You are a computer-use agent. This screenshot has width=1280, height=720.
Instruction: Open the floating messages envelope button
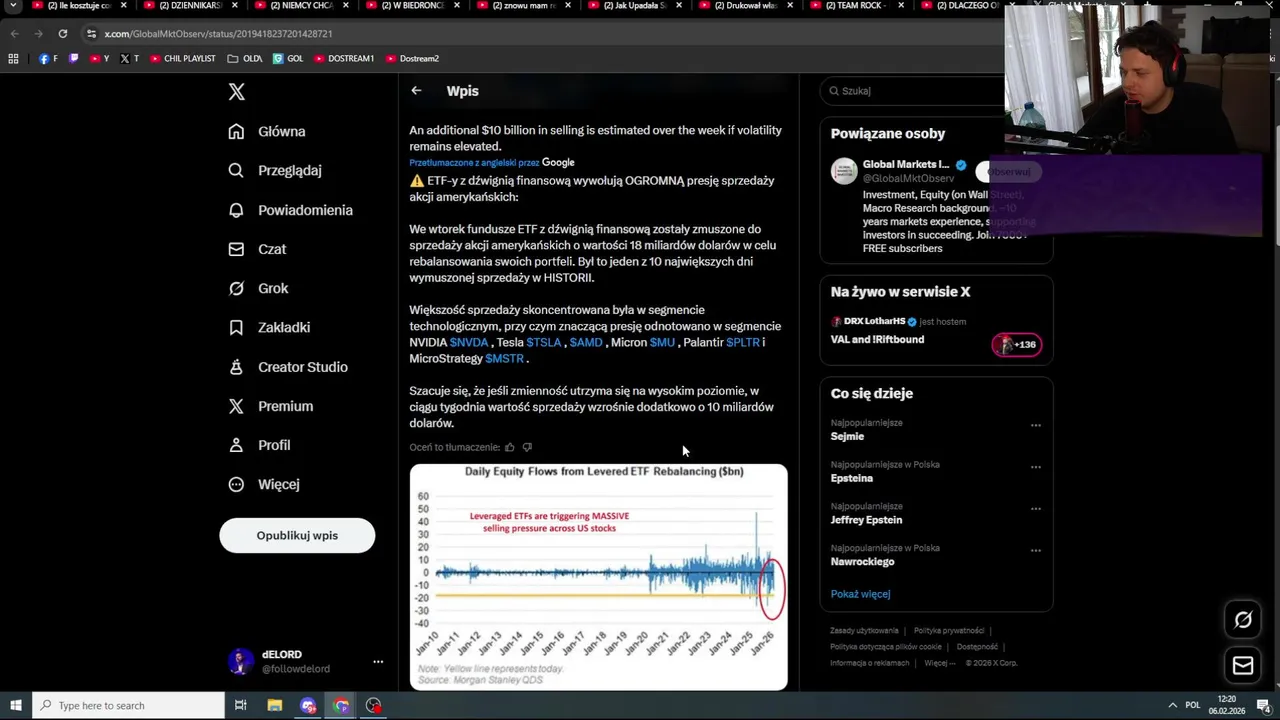tap(1243, 665)
